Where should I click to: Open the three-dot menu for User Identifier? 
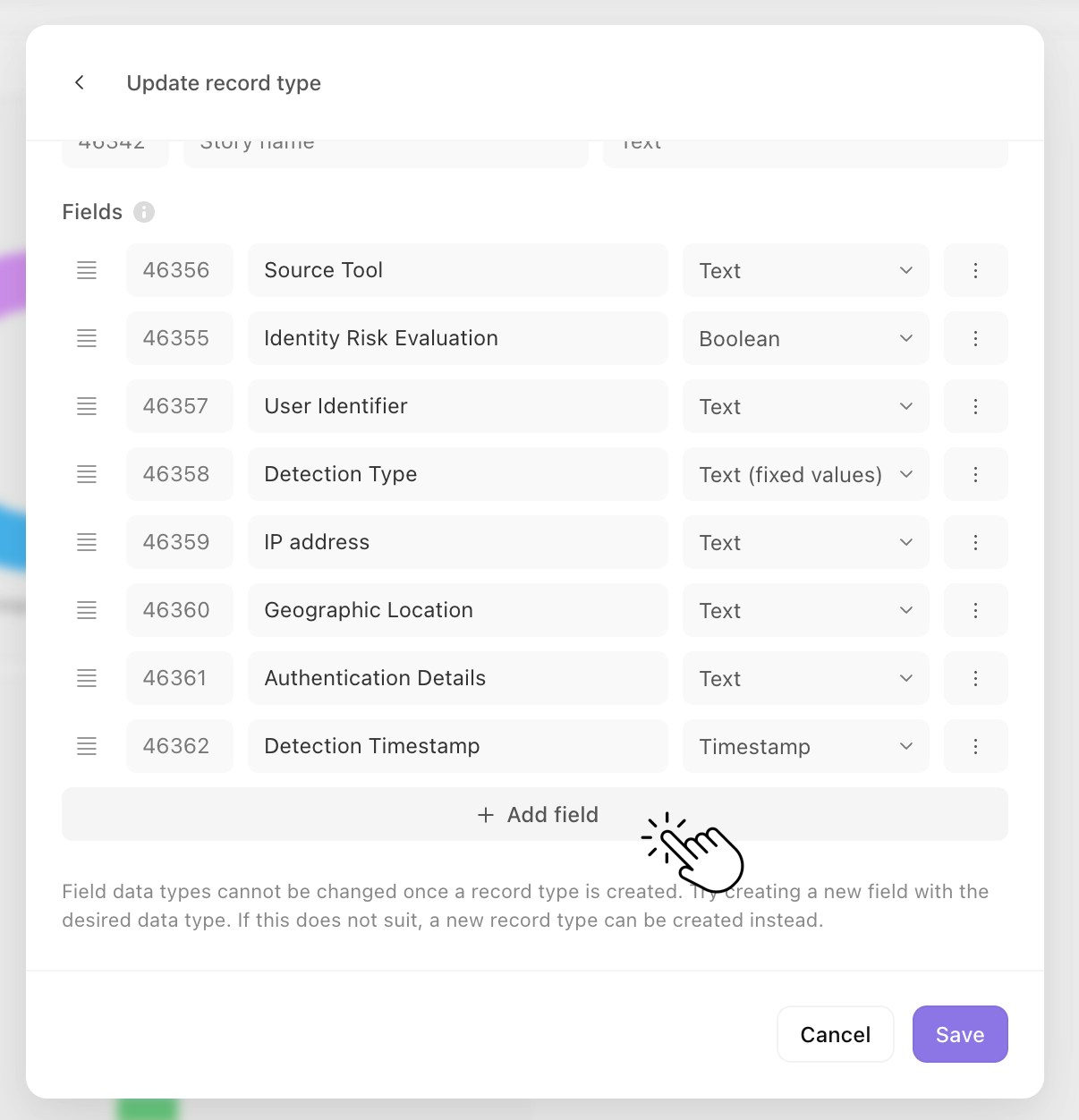[975, 406]
